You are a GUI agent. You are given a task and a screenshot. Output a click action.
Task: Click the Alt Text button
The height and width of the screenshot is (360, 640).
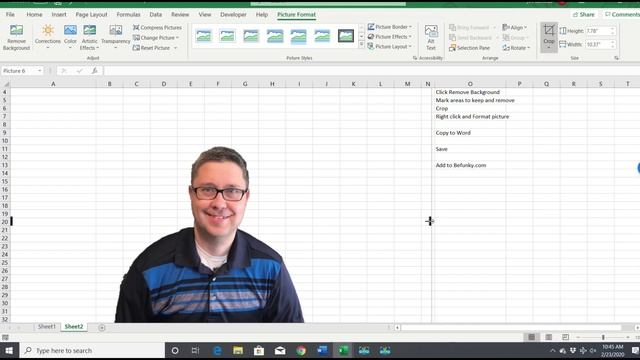pyautogui.click(x=431, y=38)
